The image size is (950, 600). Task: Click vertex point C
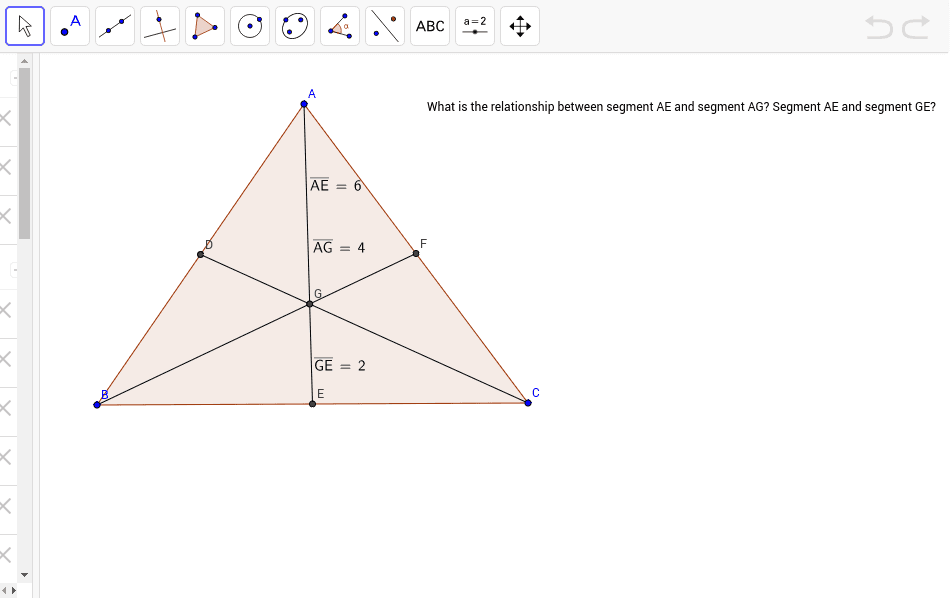click(528, 402)
